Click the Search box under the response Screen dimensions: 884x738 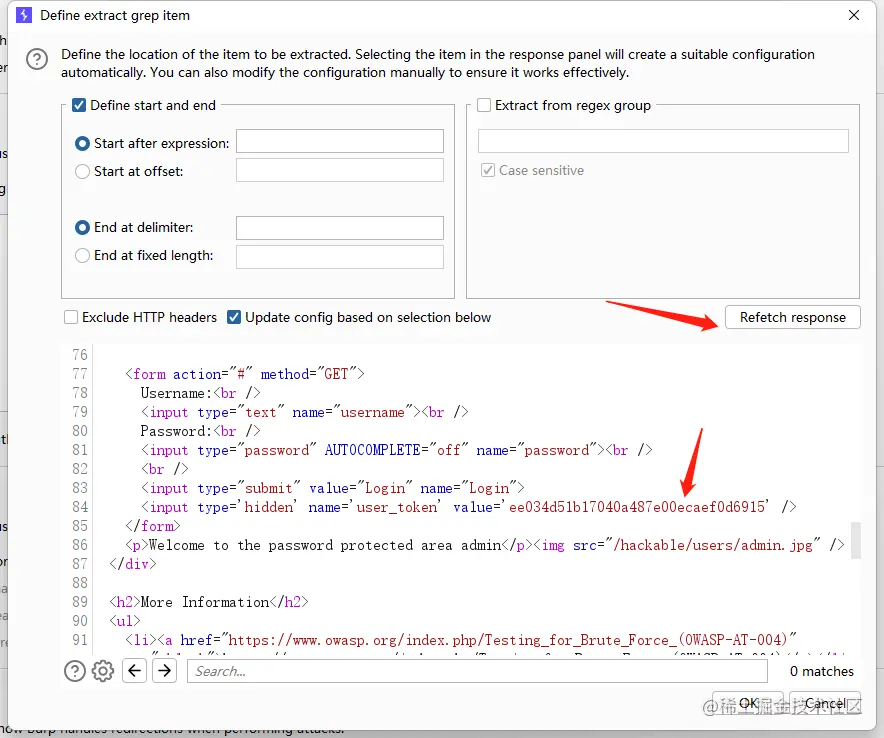(477, 671)
